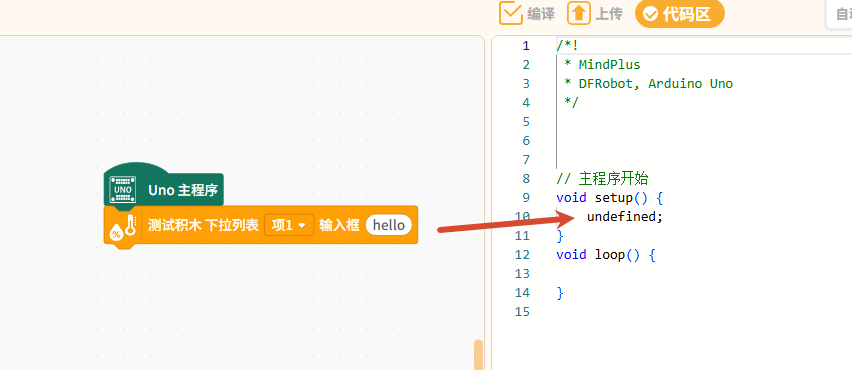The height and width of the screenshot is (370, 852).
Task: Click the undefined; code line
Action: 625,217
